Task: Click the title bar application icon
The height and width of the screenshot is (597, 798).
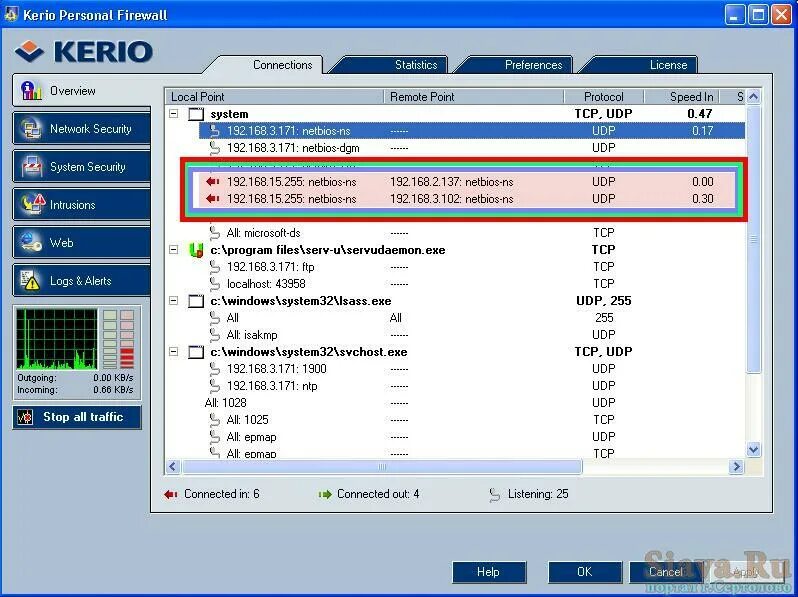Action: click(11, 14)
